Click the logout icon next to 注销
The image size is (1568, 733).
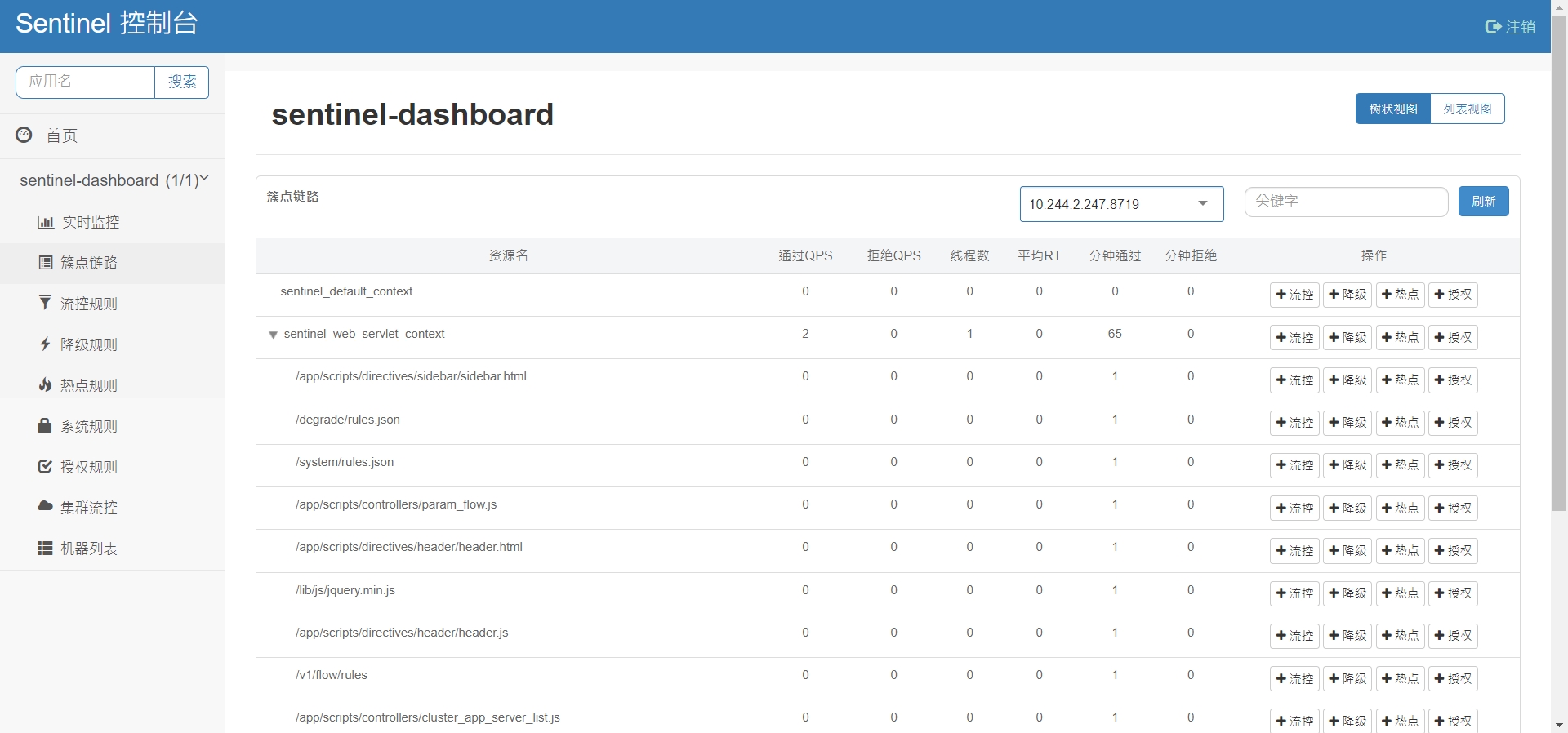tap(1493, 27)
